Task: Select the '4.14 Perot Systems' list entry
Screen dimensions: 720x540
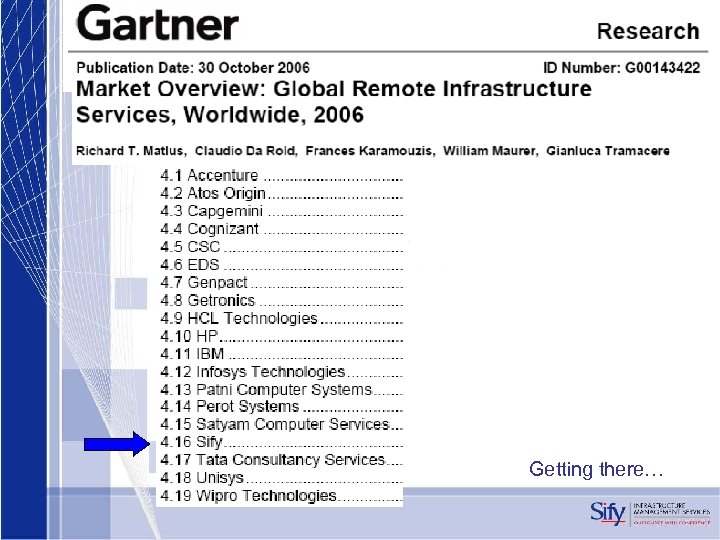Action: 281,406
